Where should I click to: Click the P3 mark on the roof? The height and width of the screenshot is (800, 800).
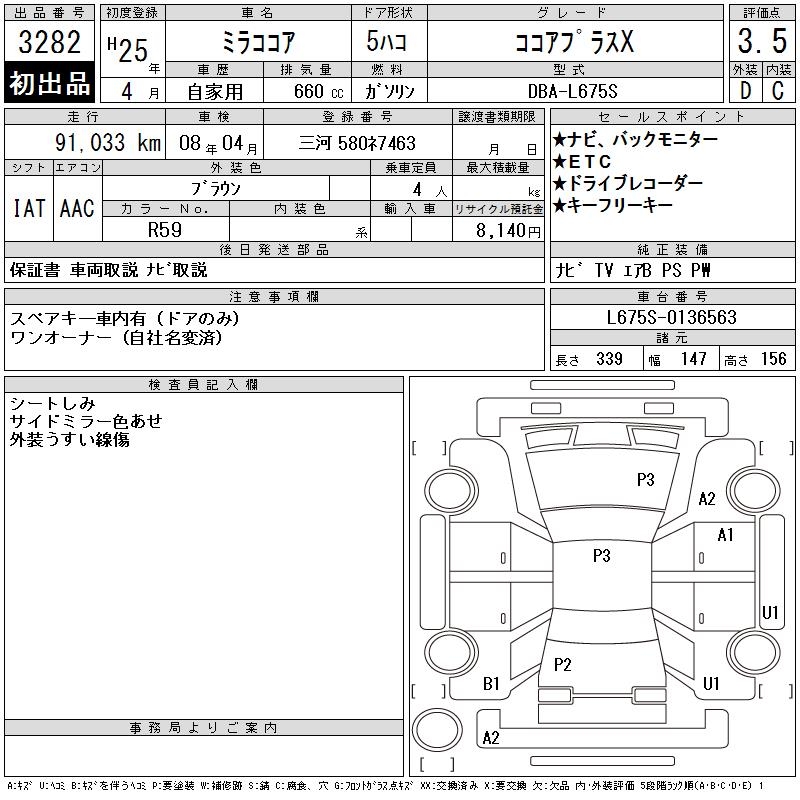pos(602,555)
